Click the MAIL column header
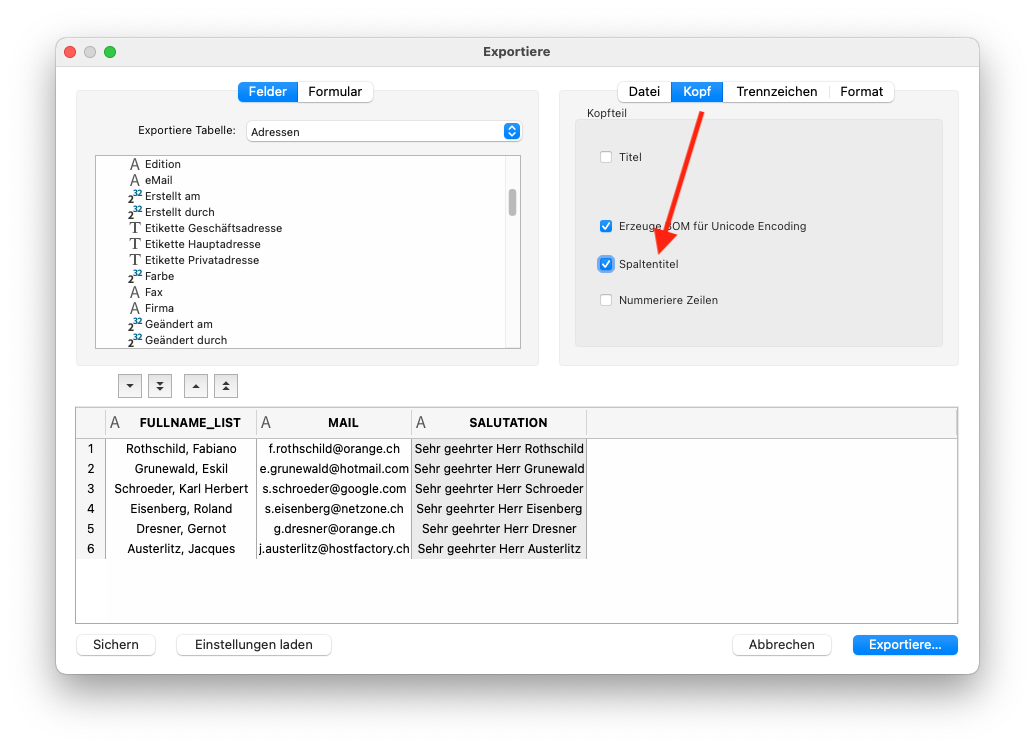Screen dimensions: 1035x748 334,423
